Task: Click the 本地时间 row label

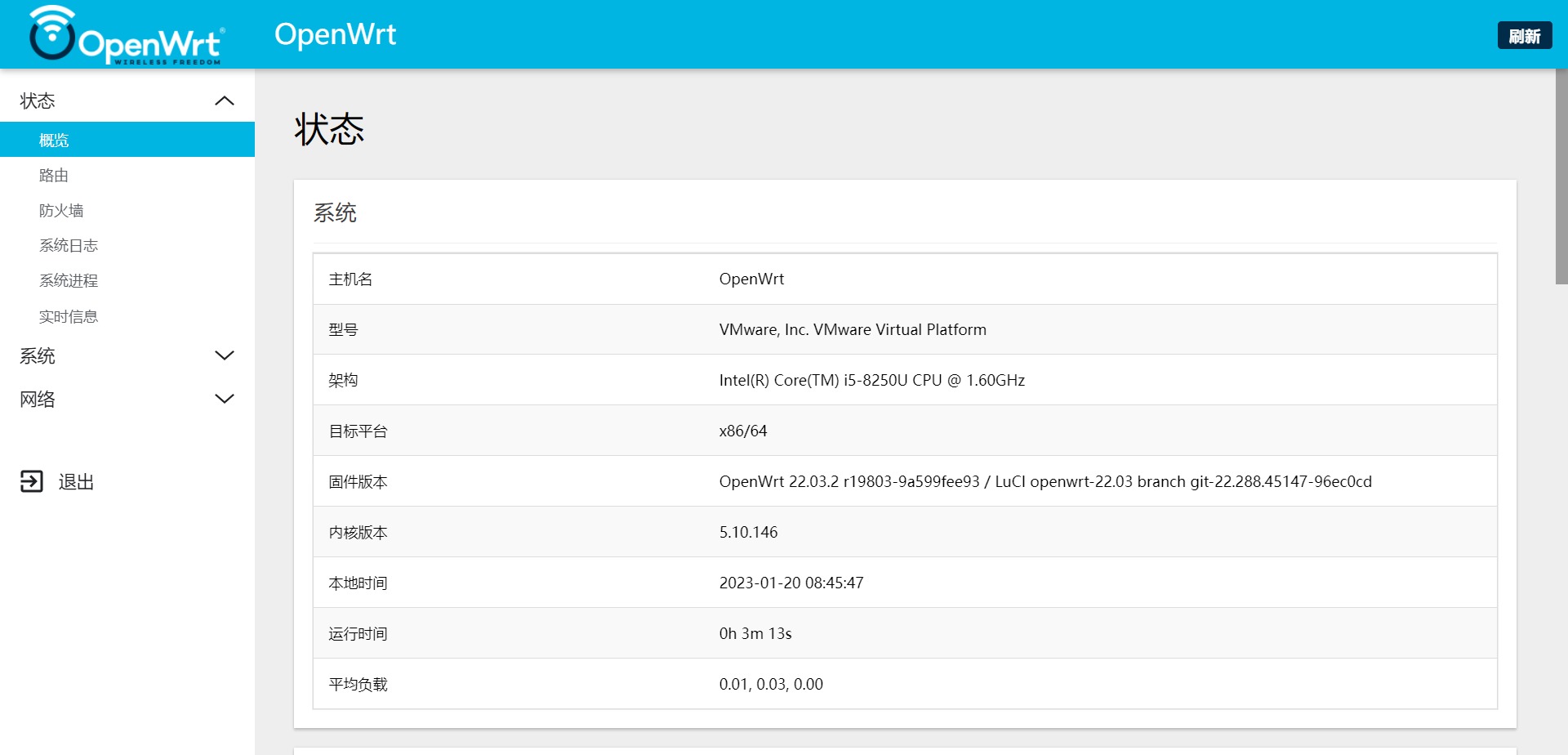Action: [358, 583]
